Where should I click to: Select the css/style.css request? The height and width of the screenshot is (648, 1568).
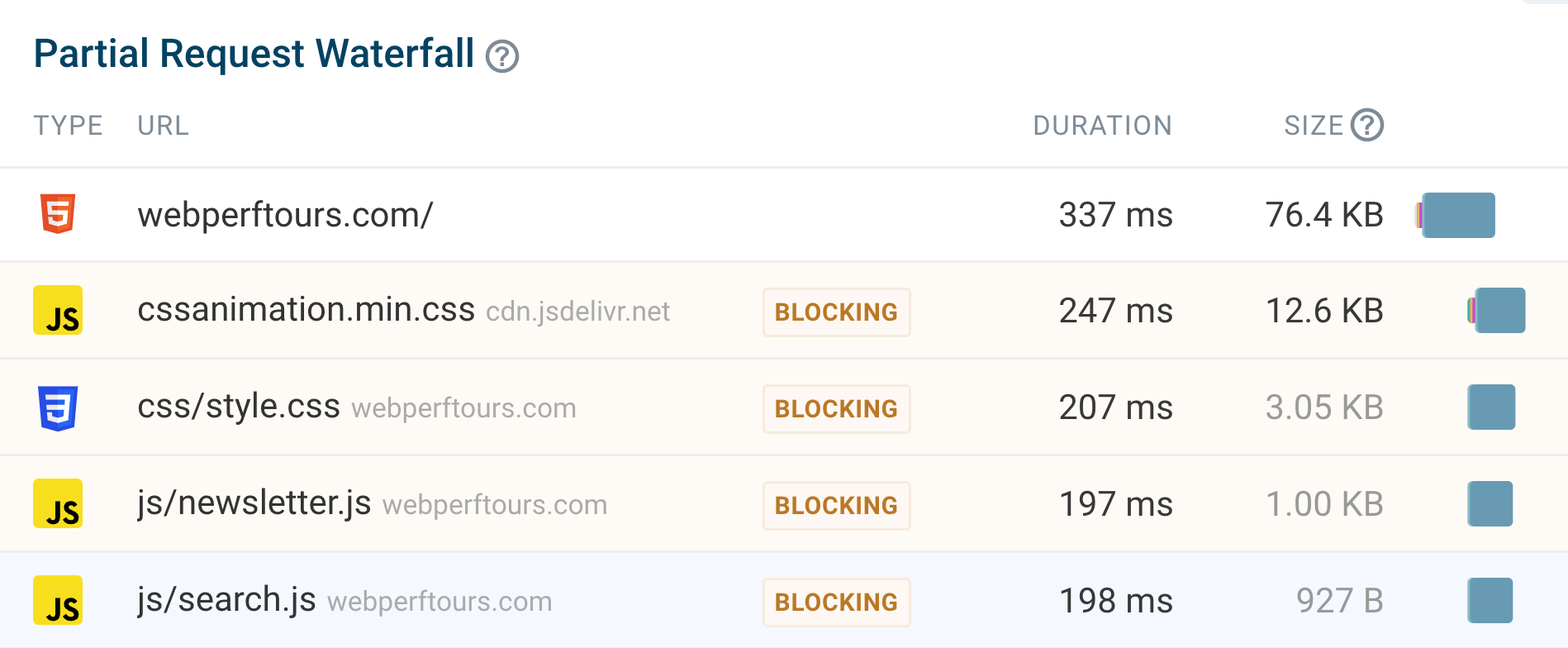[239, 407]
